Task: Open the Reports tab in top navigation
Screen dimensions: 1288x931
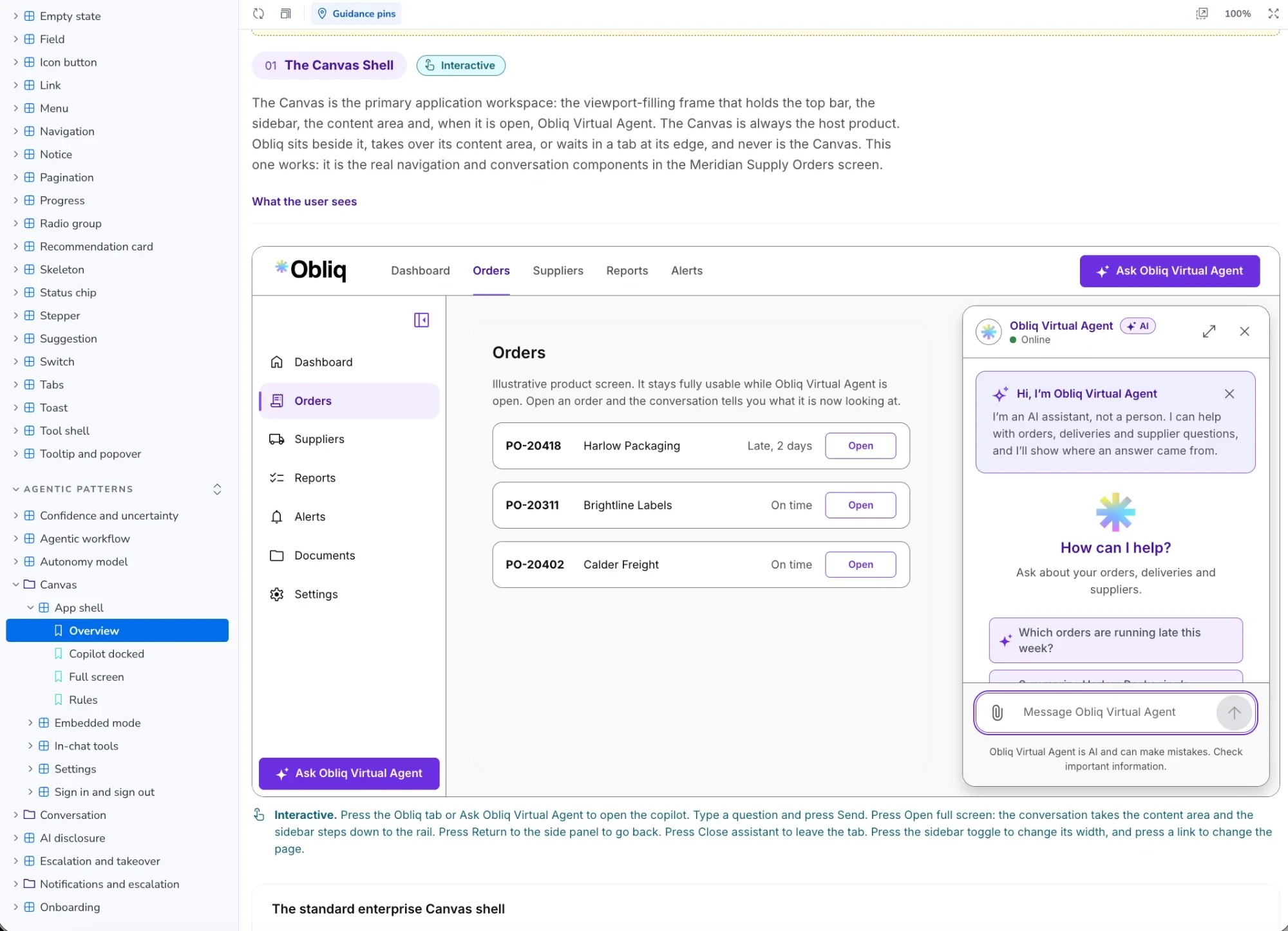Action: tap(627, 271)
